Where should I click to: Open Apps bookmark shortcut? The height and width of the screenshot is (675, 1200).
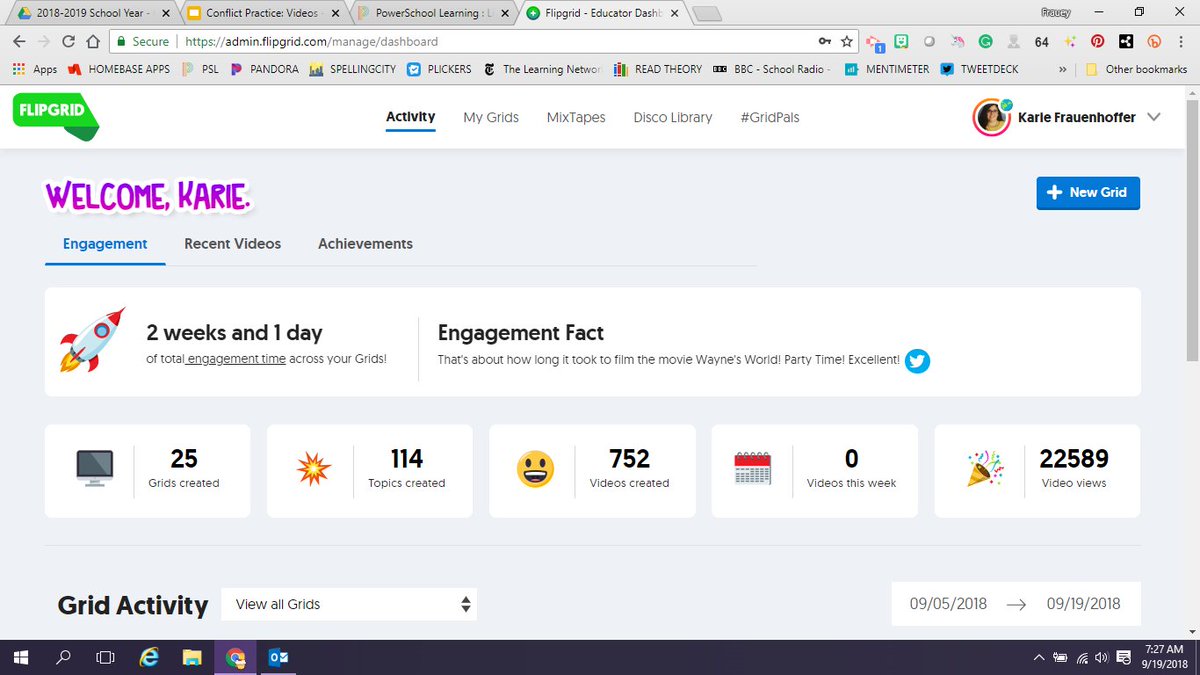(35, 69)
